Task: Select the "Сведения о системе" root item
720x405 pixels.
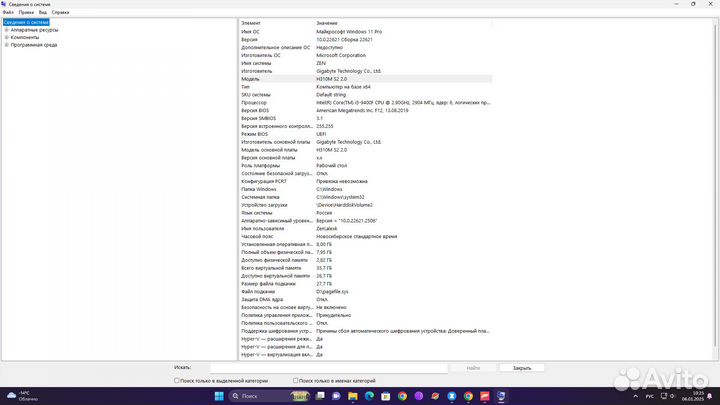Action: point(26,22)
